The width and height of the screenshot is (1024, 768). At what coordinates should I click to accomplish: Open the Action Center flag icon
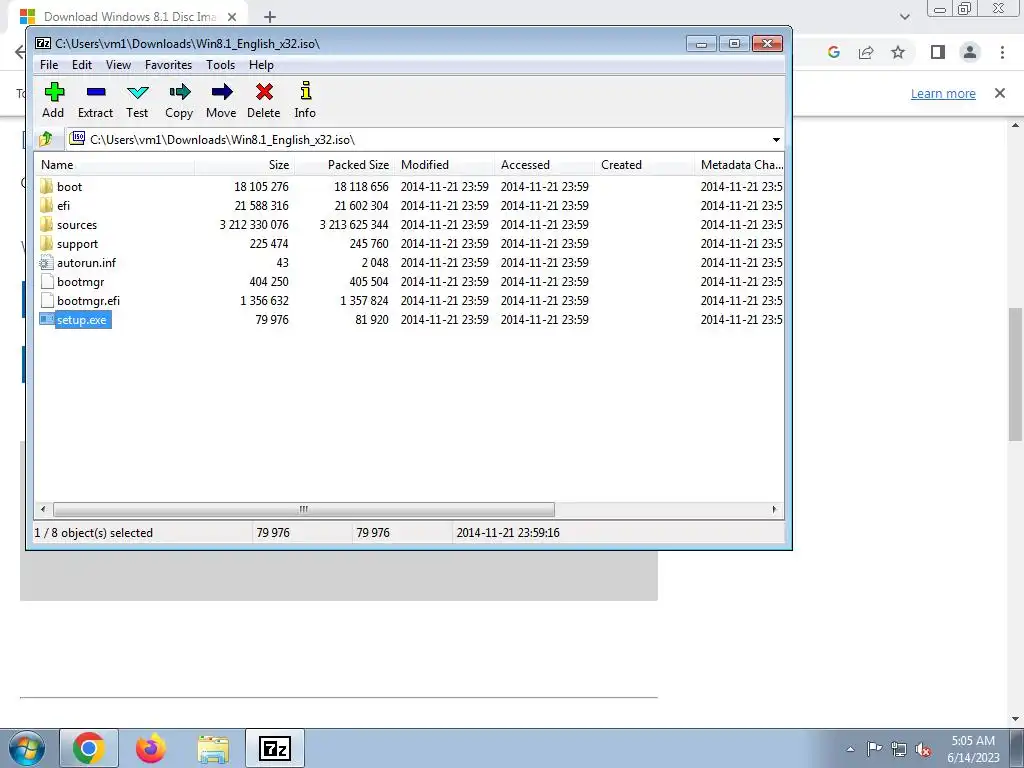click(x=874, y=749)
